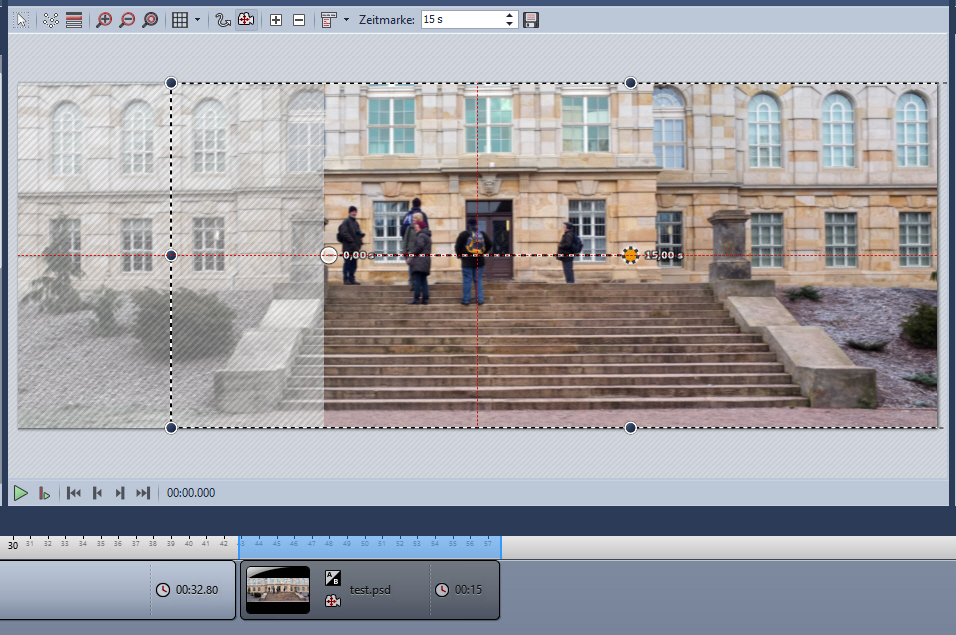Remove a keyframe with the minus button
The width and height of the screenshot is (956, 635).
[x=299, y=20]
